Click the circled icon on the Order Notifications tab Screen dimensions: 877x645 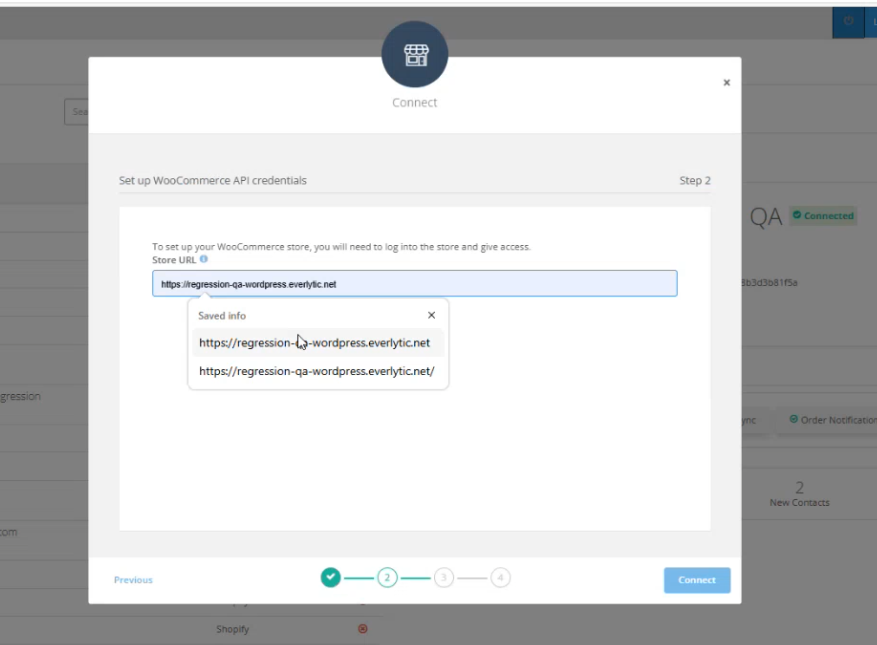point(793,418)
